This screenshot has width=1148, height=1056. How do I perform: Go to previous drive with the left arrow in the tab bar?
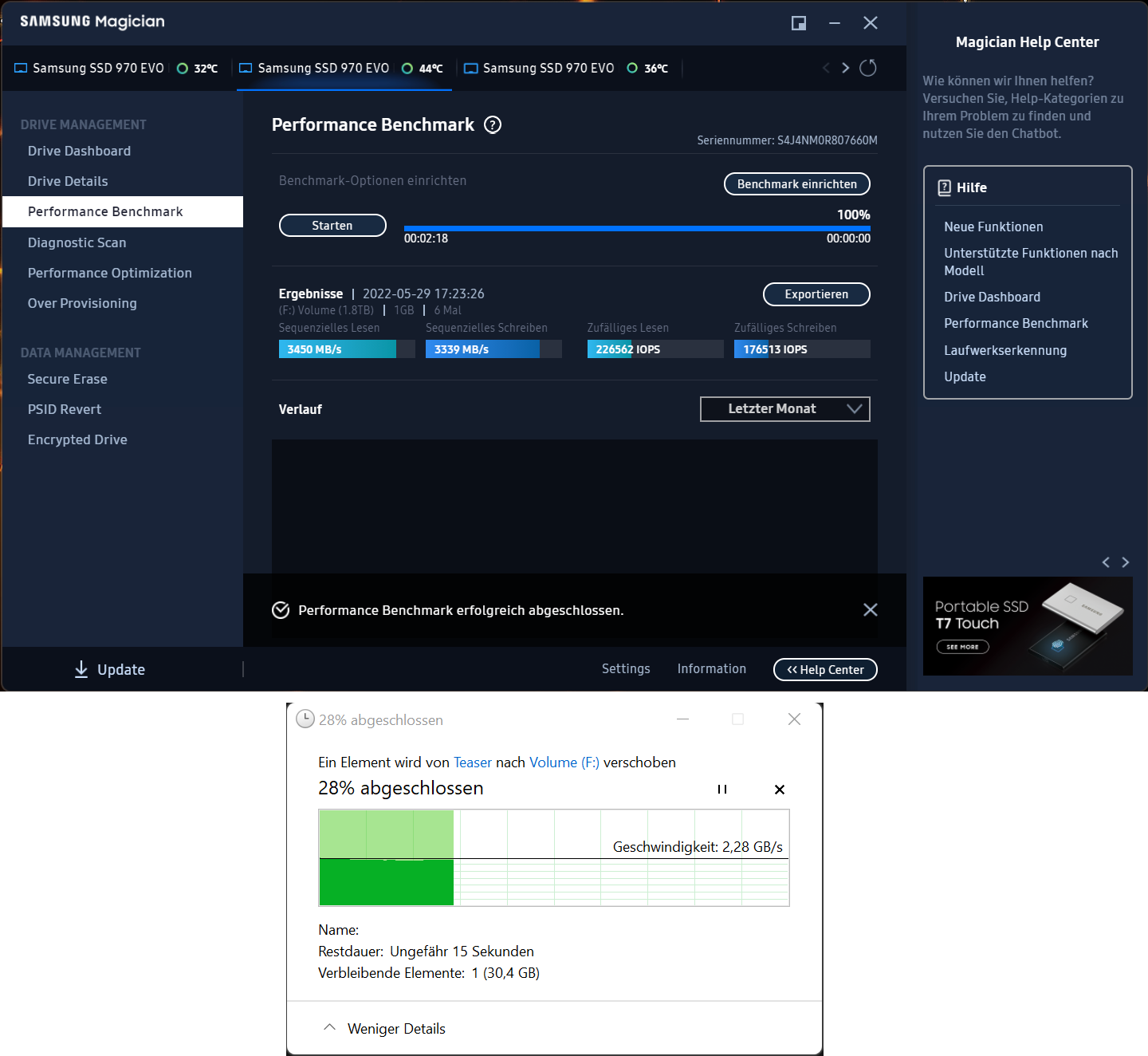(x=826, y=68)
